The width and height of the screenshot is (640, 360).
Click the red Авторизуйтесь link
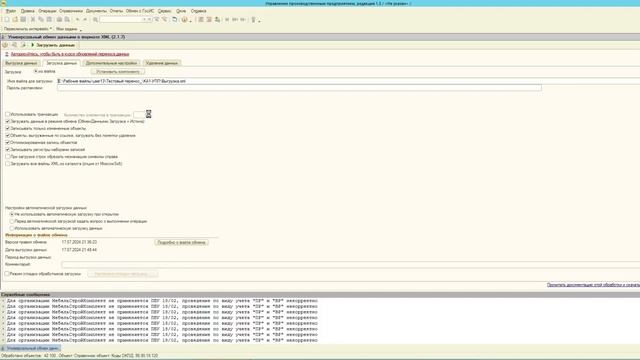tap(70, 54)
